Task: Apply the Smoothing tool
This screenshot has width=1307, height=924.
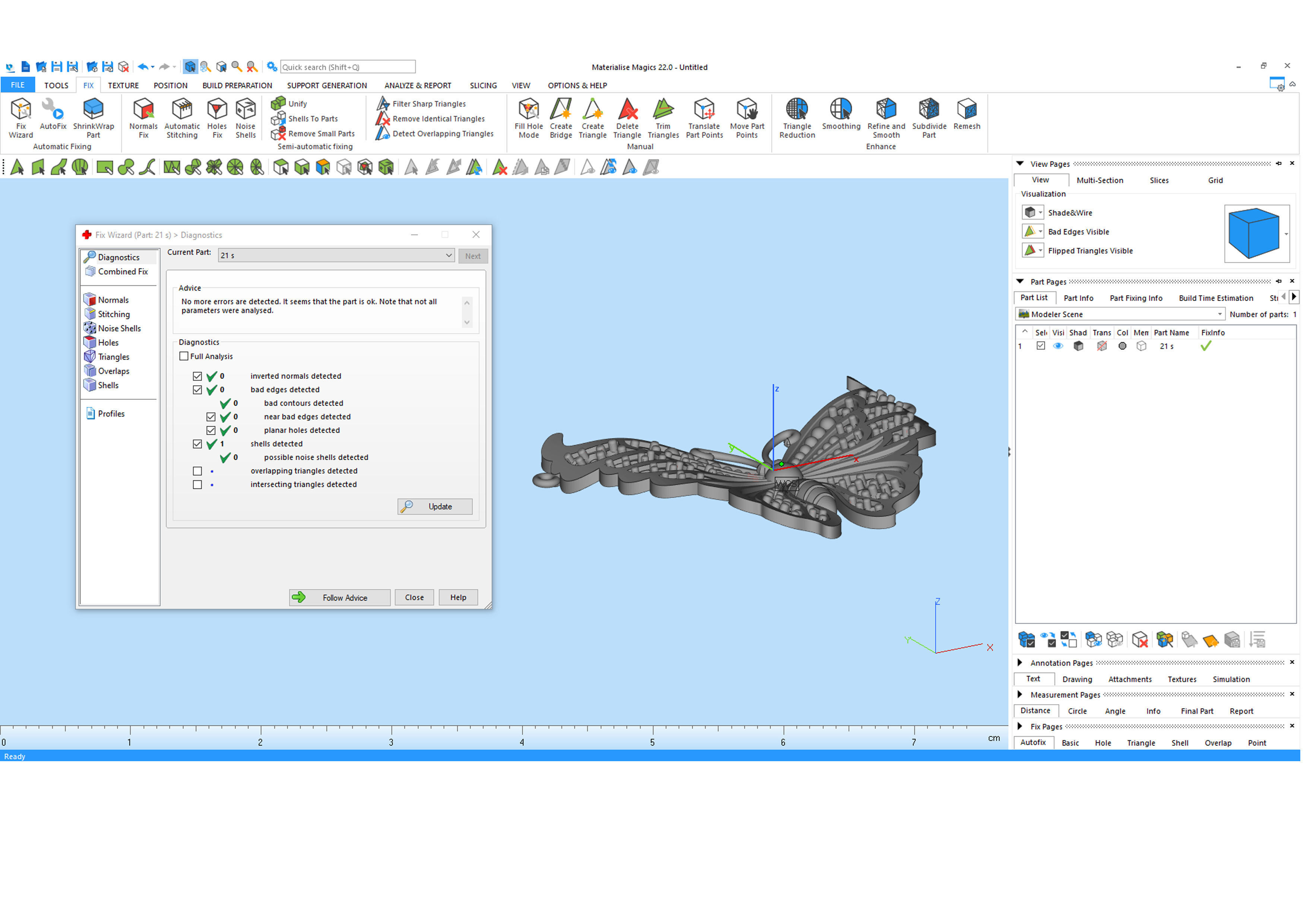Action: (841, 114)
